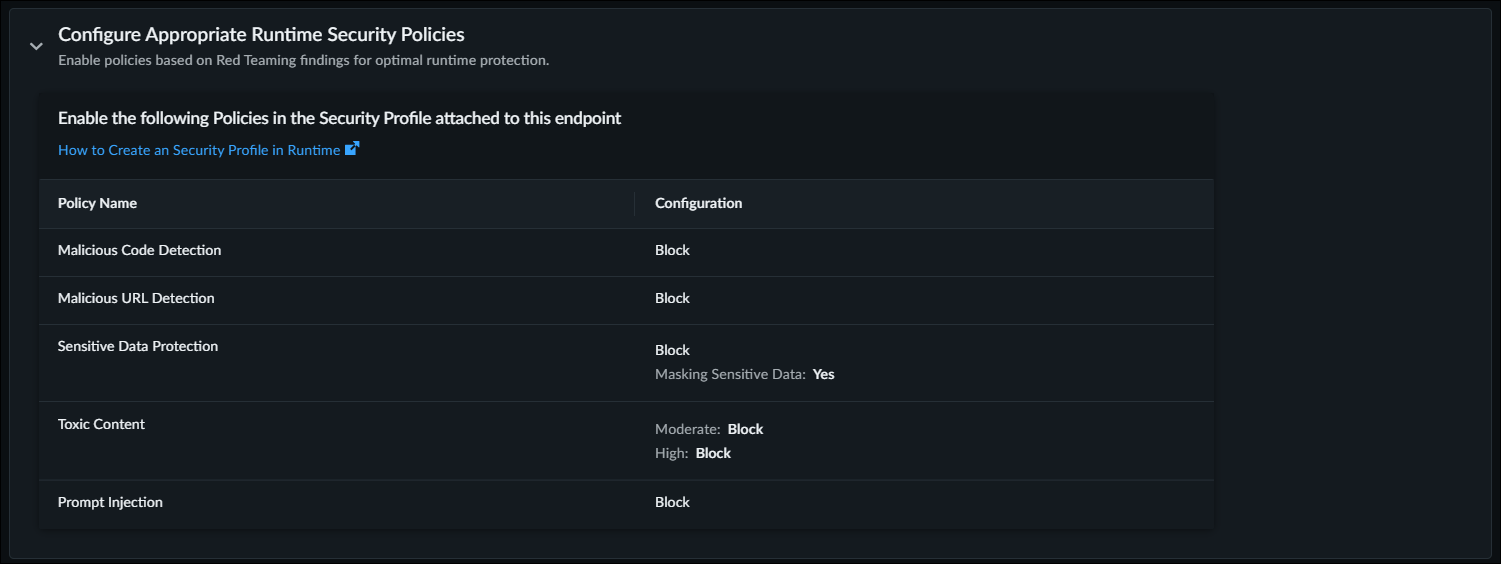This screenshot has width=1501, height=564.
Task: Click the Policy Name column header
Action: 97,203
